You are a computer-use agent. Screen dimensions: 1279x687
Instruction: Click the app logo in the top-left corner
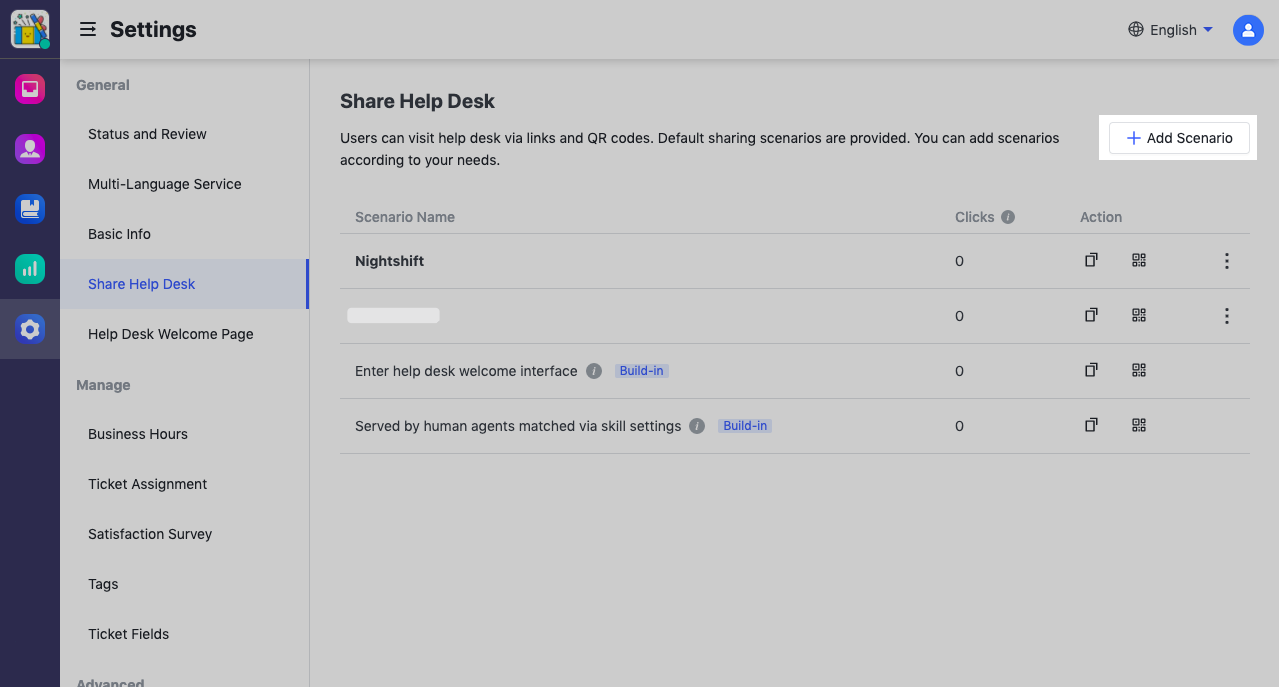pyautogui.click(x=29, y=29)
